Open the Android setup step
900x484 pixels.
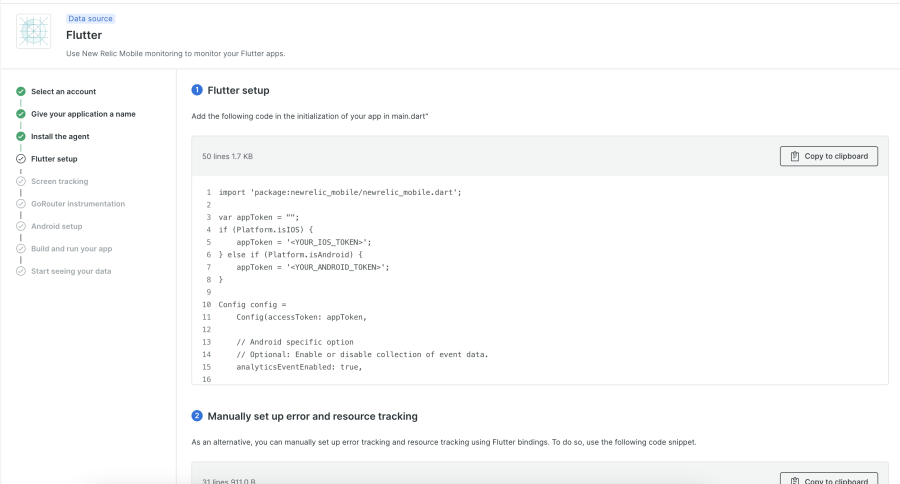click(x=56, y=226)
